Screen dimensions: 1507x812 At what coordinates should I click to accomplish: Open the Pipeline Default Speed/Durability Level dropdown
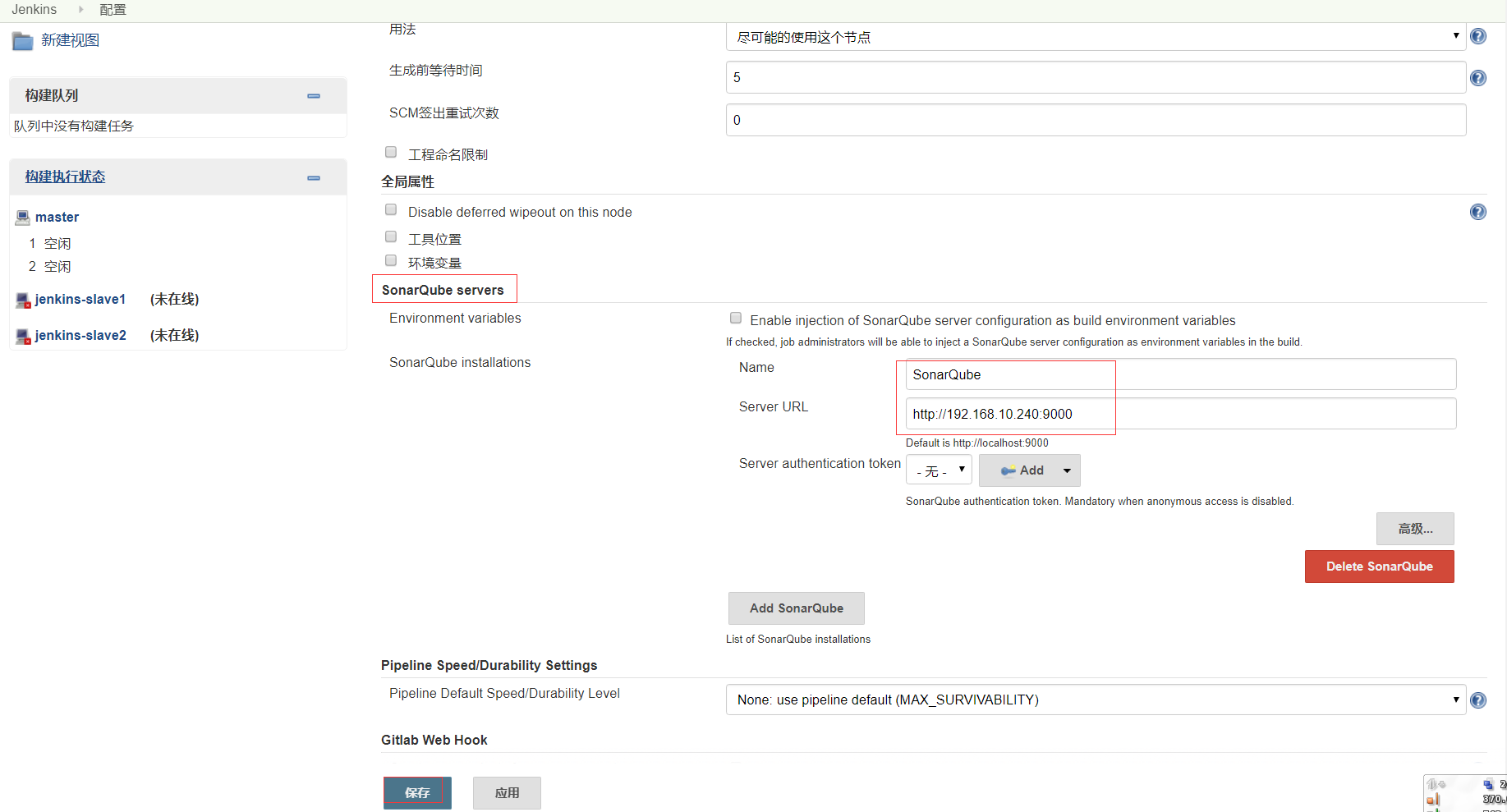click(x=1096, y=700)
